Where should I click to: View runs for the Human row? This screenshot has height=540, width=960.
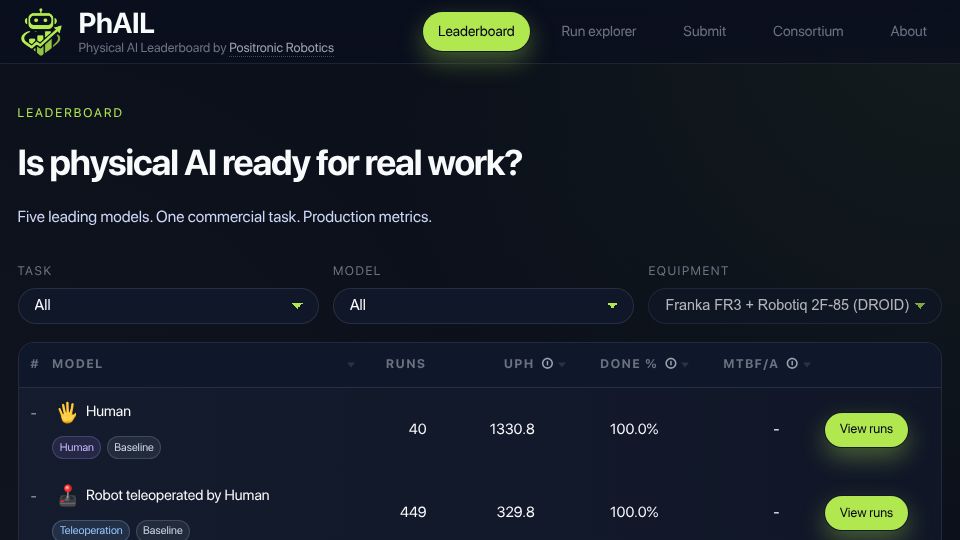pos(866,429)
